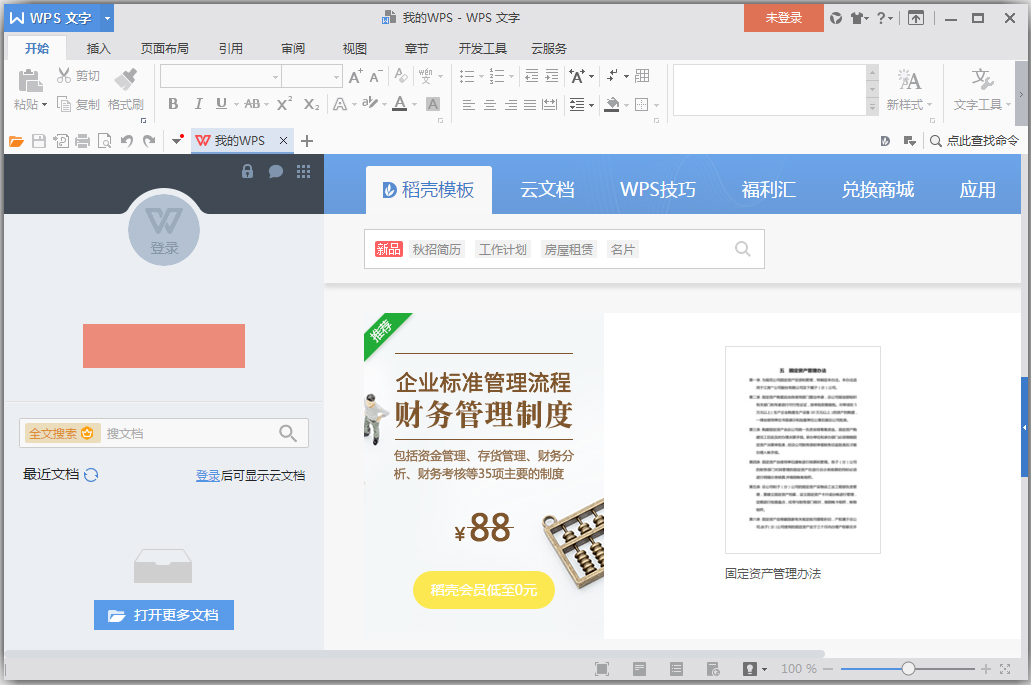Switch to the 审阅 ribbon tab
This screenshot has height=685, width=1031.
pos(293,49)
